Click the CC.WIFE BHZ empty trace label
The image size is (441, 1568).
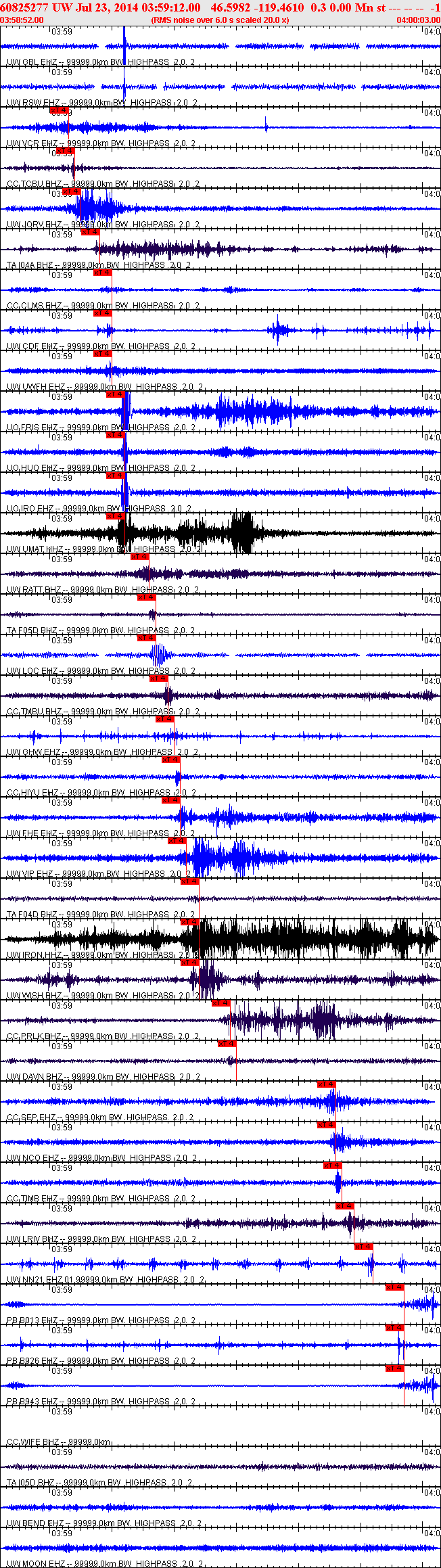[x=59, y=1442]
